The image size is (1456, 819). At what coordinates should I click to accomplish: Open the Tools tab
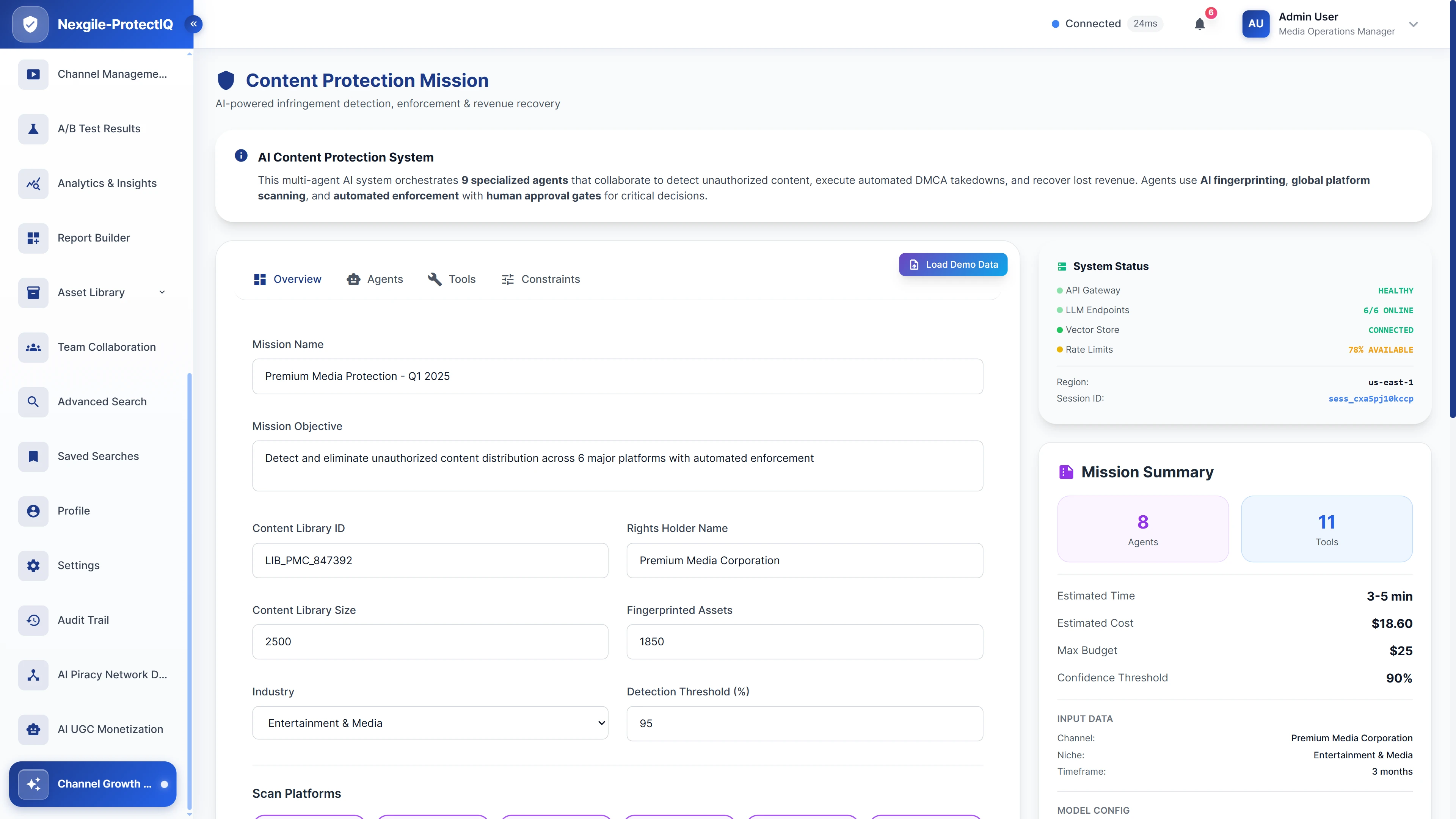pyautogui.click(x=452, y=279)
